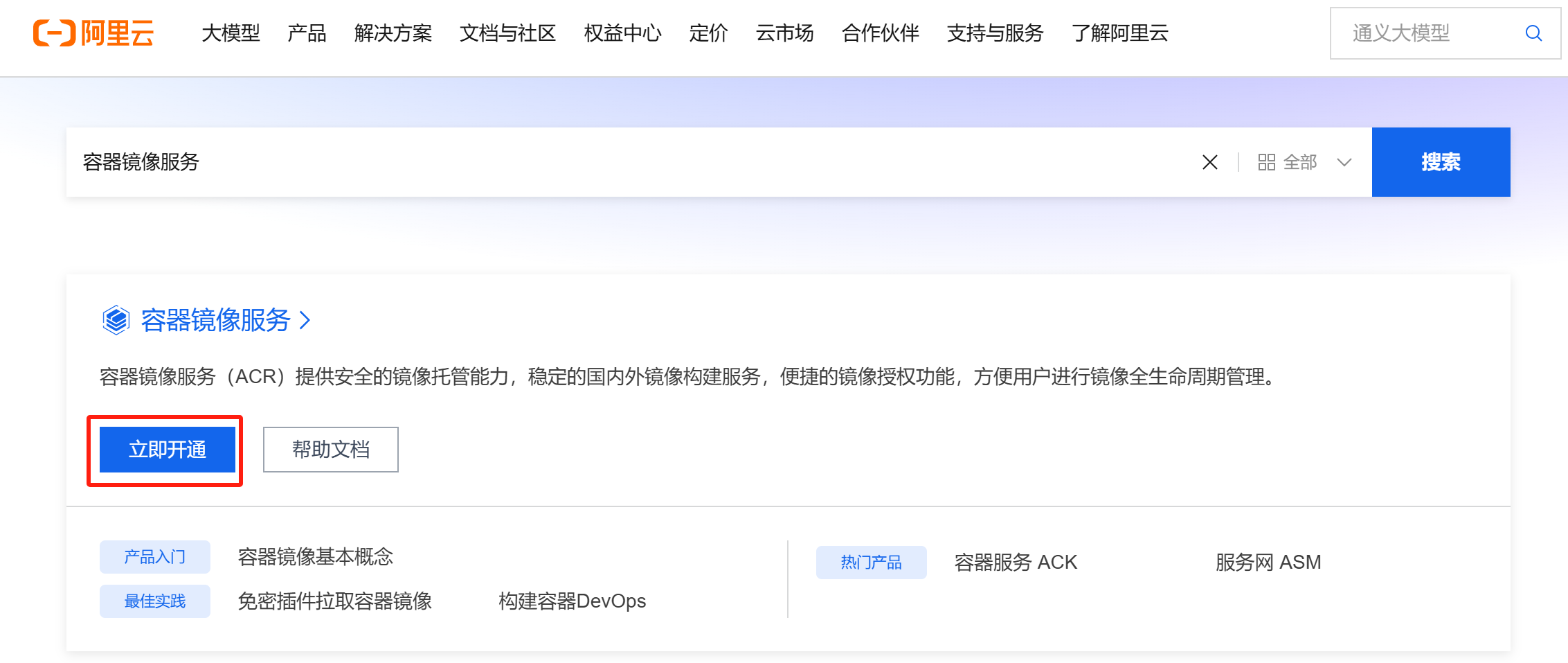The height and width of the screenshot is (663, 1568).
Task: Open the Aliyun logo home link
Action: [93, 33]
